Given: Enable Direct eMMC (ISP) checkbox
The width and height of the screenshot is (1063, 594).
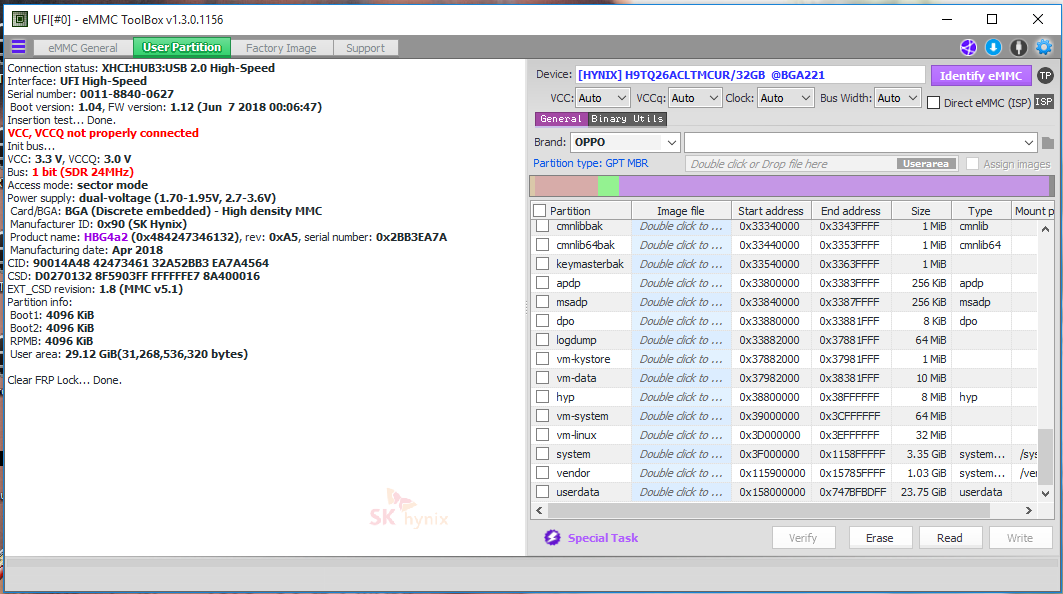Looking at the screenshot, I should [934, 103].
